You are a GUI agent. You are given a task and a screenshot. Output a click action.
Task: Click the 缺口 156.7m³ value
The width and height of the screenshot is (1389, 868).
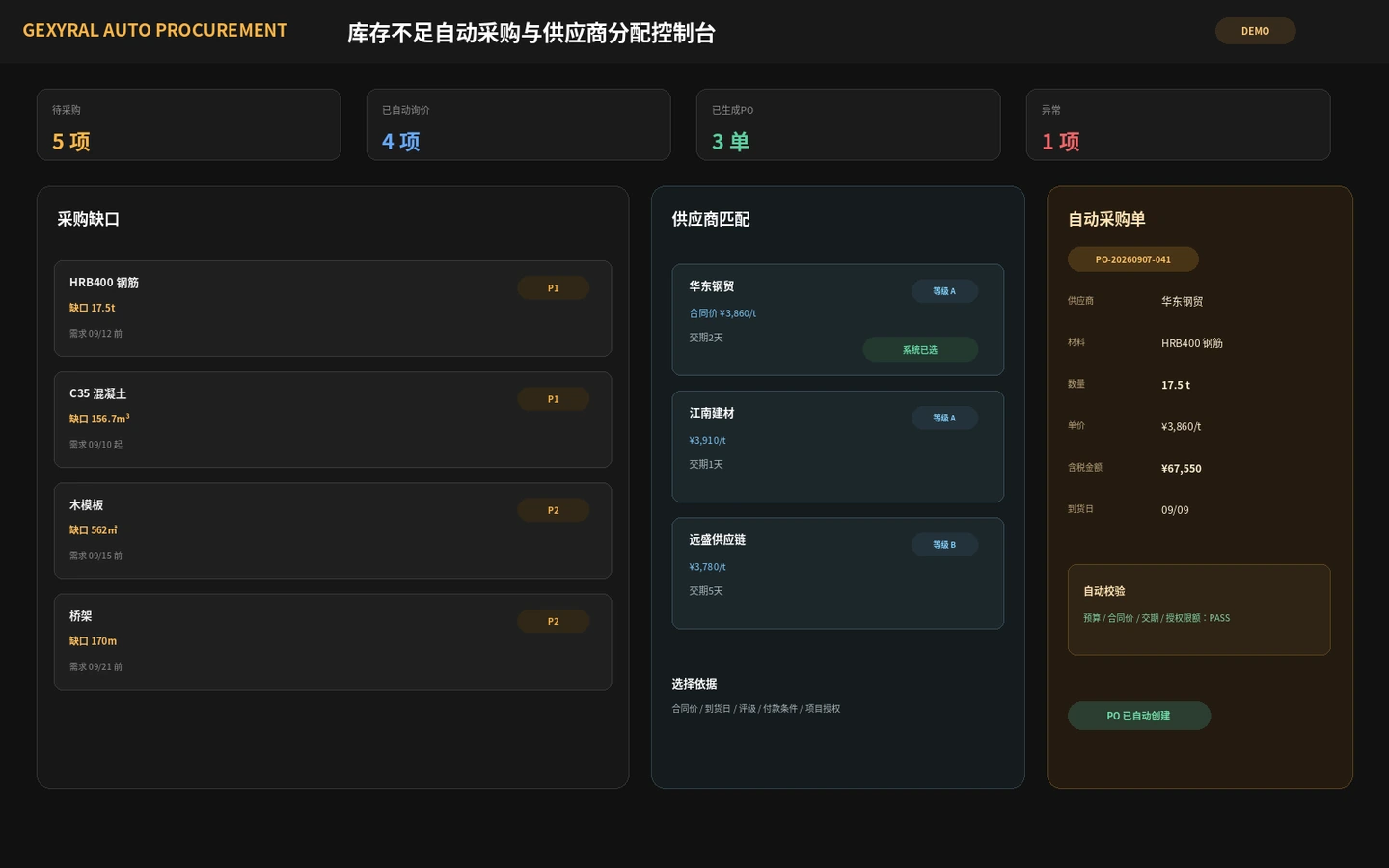click(99, 419)
